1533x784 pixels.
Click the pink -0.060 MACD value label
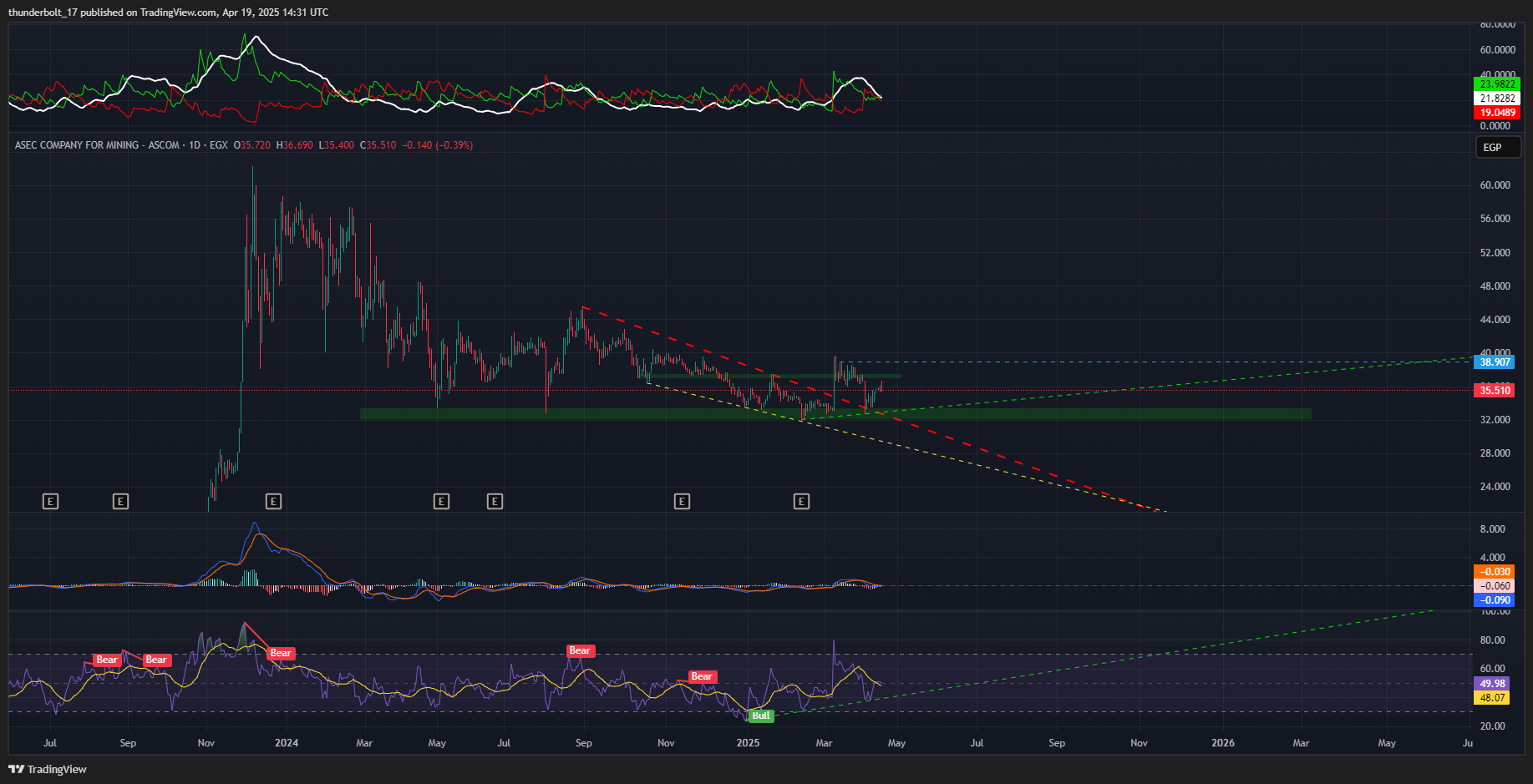(x=1495, y=586)
